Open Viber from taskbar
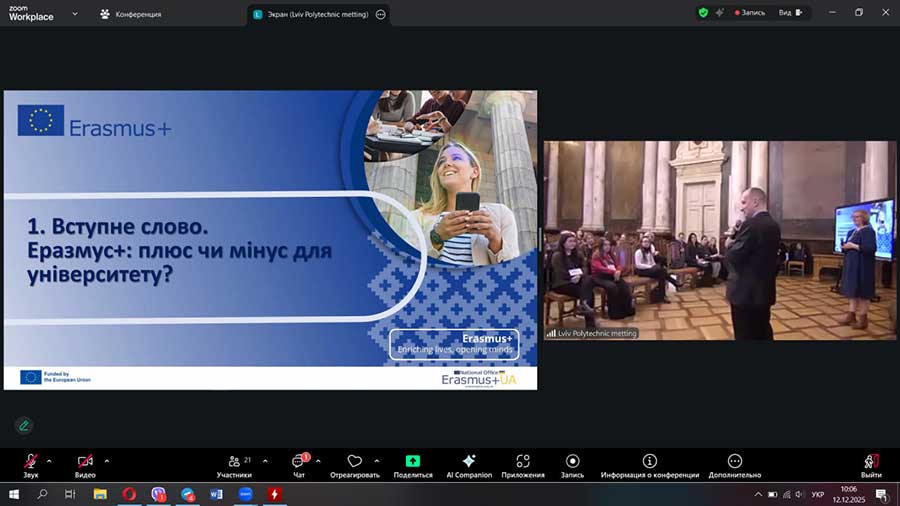Screen dimensions: 900x506 (x=158, y=494)
